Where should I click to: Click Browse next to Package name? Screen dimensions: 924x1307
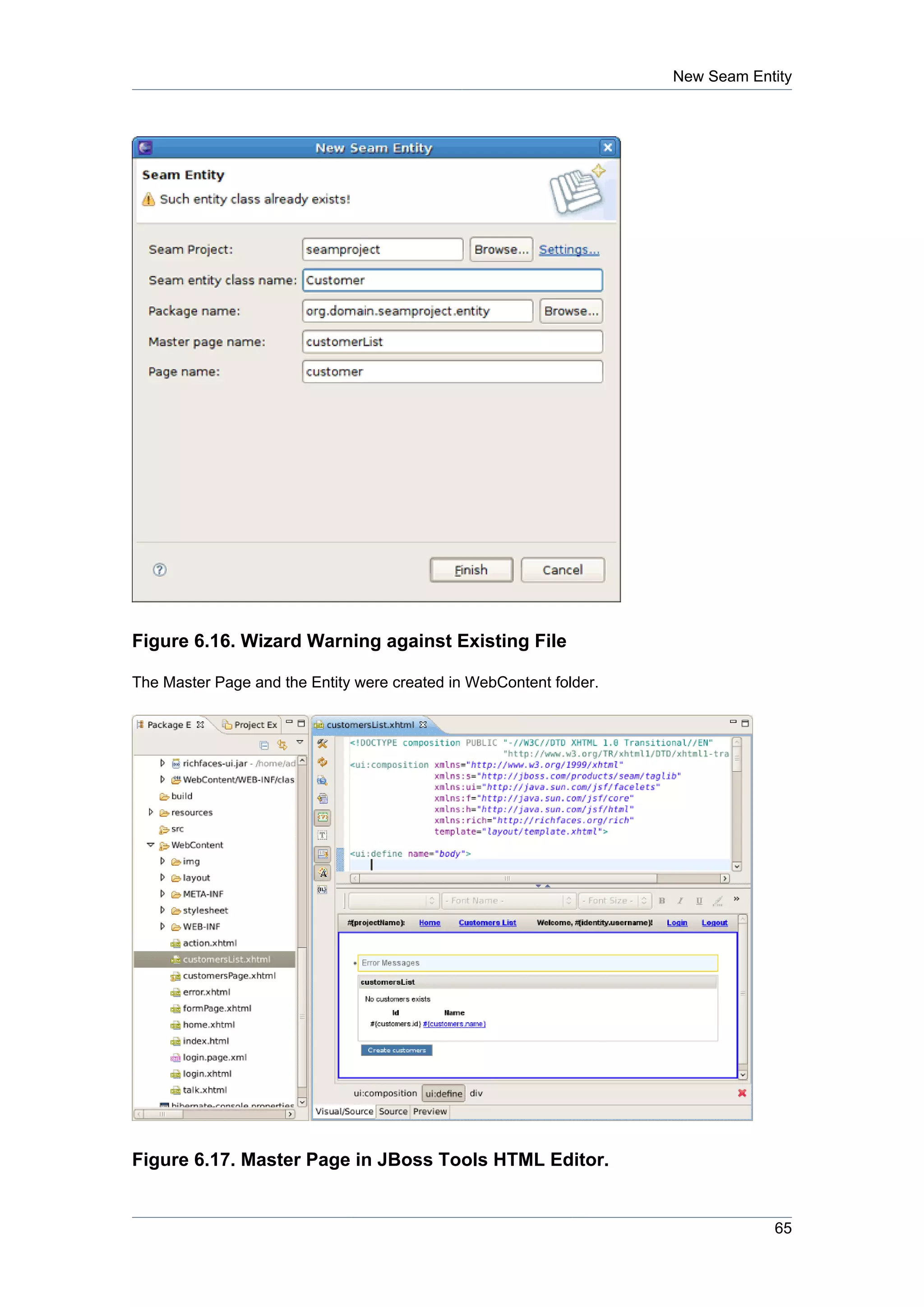(571, 311)
